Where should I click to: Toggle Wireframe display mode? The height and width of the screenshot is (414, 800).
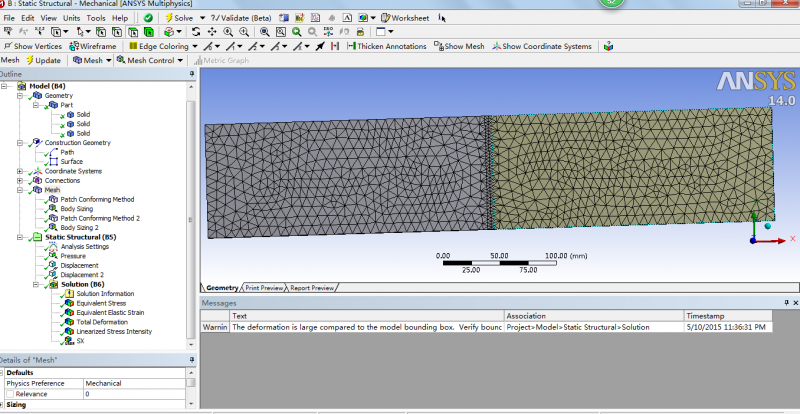(x=95, y=46)
